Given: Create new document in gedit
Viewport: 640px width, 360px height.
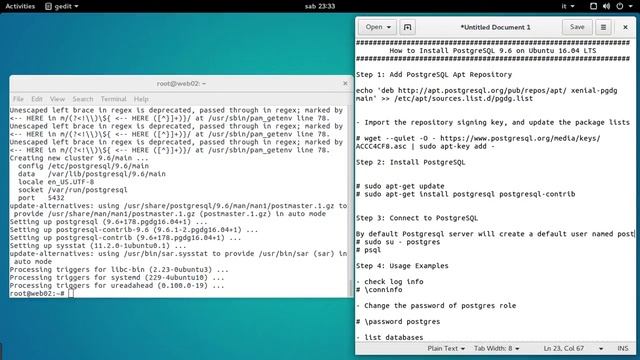Looking at the screenshot, I should coord(407,27).
